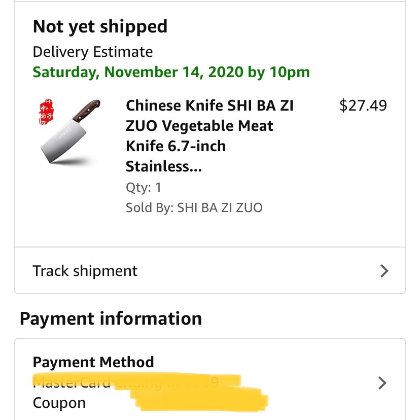
Task: Tap the Sold By label
Action: (x=150, y=208)
